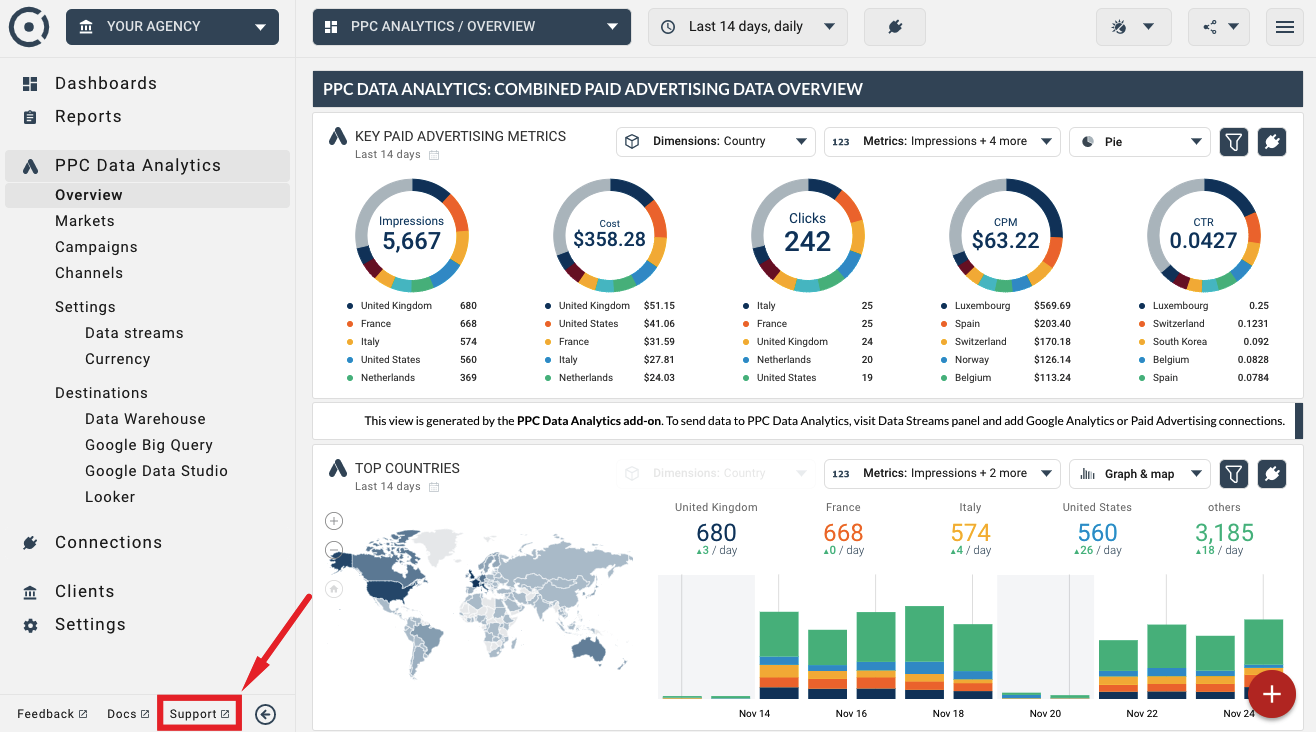This screenshot has width=1316, height=732.
Task: Click the plug icon in Top Countries widget
Action: click(x=1272, y=474)
